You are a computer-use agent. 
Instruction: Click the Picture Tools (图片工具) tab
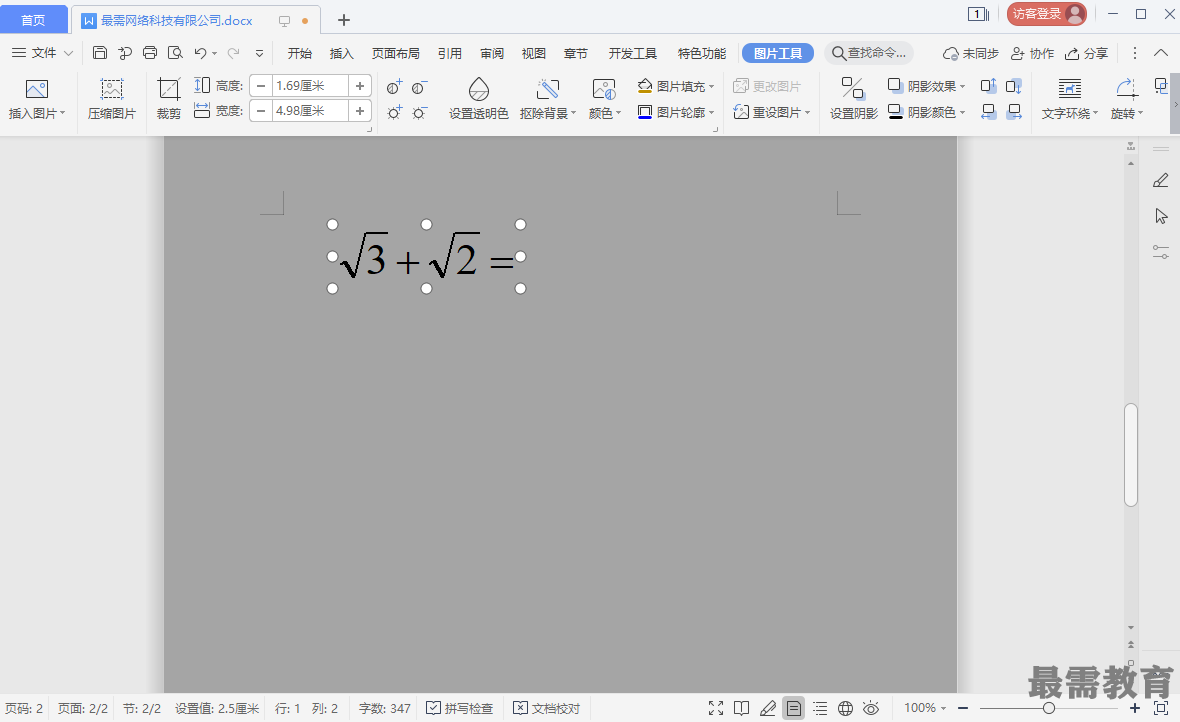[x=778, y=53]
